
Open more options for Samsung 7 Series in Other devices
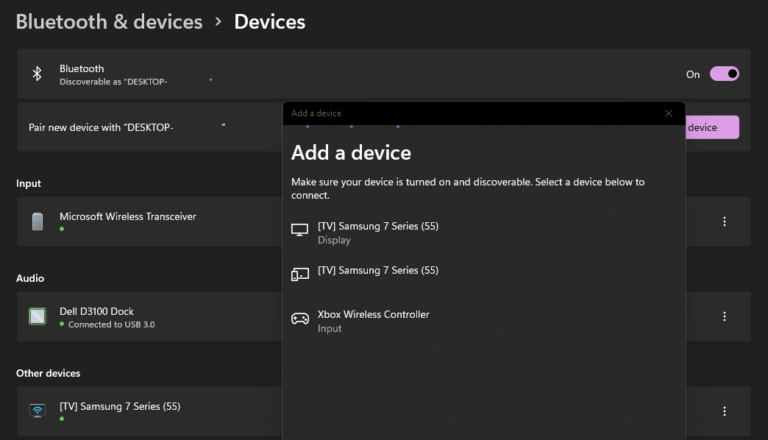(x=724, y=411)
